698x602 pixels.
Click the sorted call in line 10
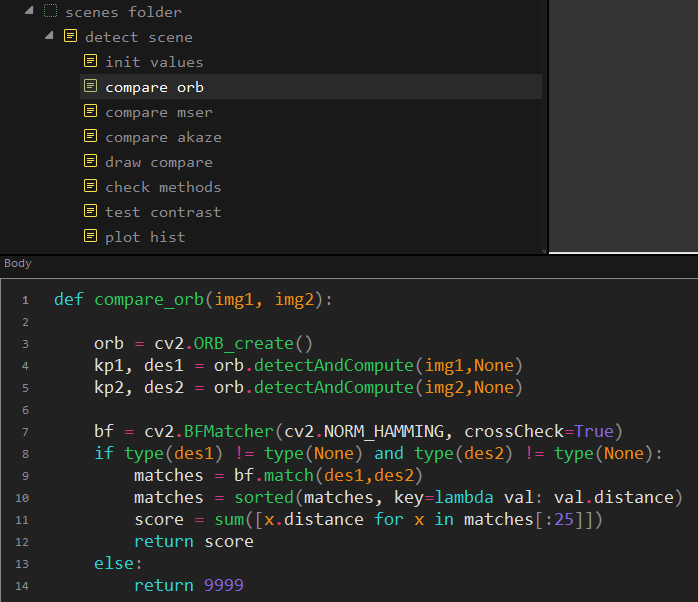[264, 497]
